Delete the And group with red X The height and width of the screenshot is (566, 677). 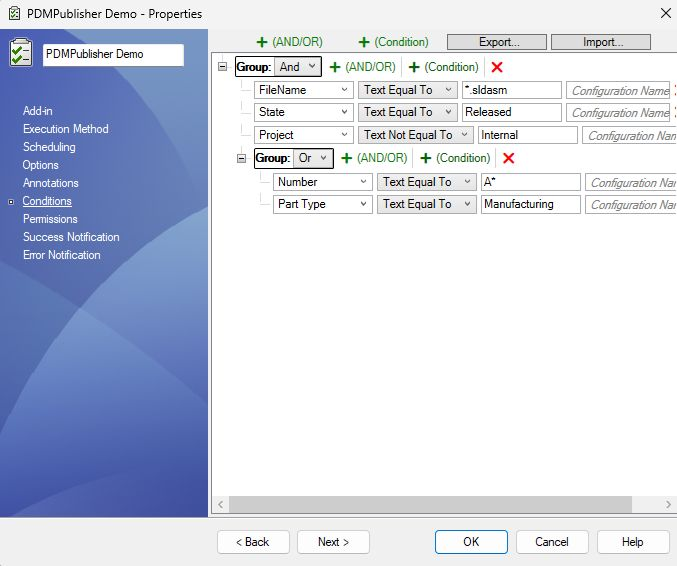click(x=497, y=67)
